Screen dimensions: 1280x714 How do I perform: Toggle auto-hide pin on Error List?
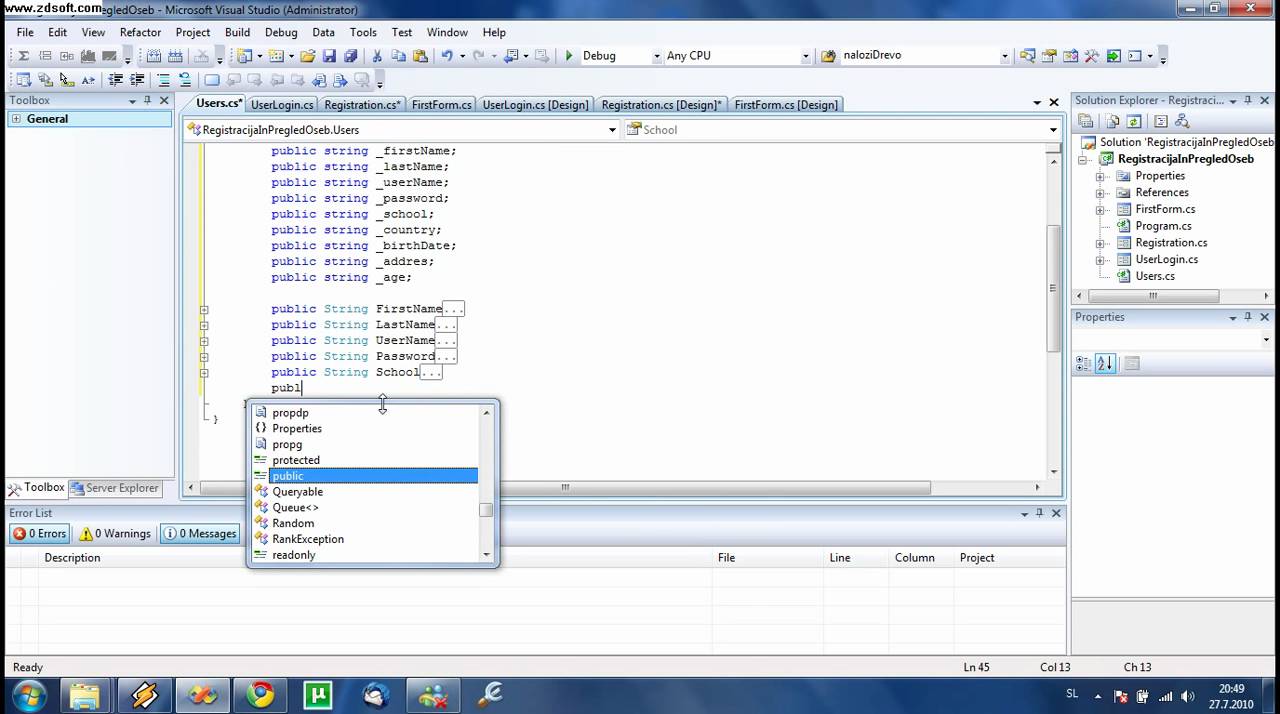coord(1039,513)
